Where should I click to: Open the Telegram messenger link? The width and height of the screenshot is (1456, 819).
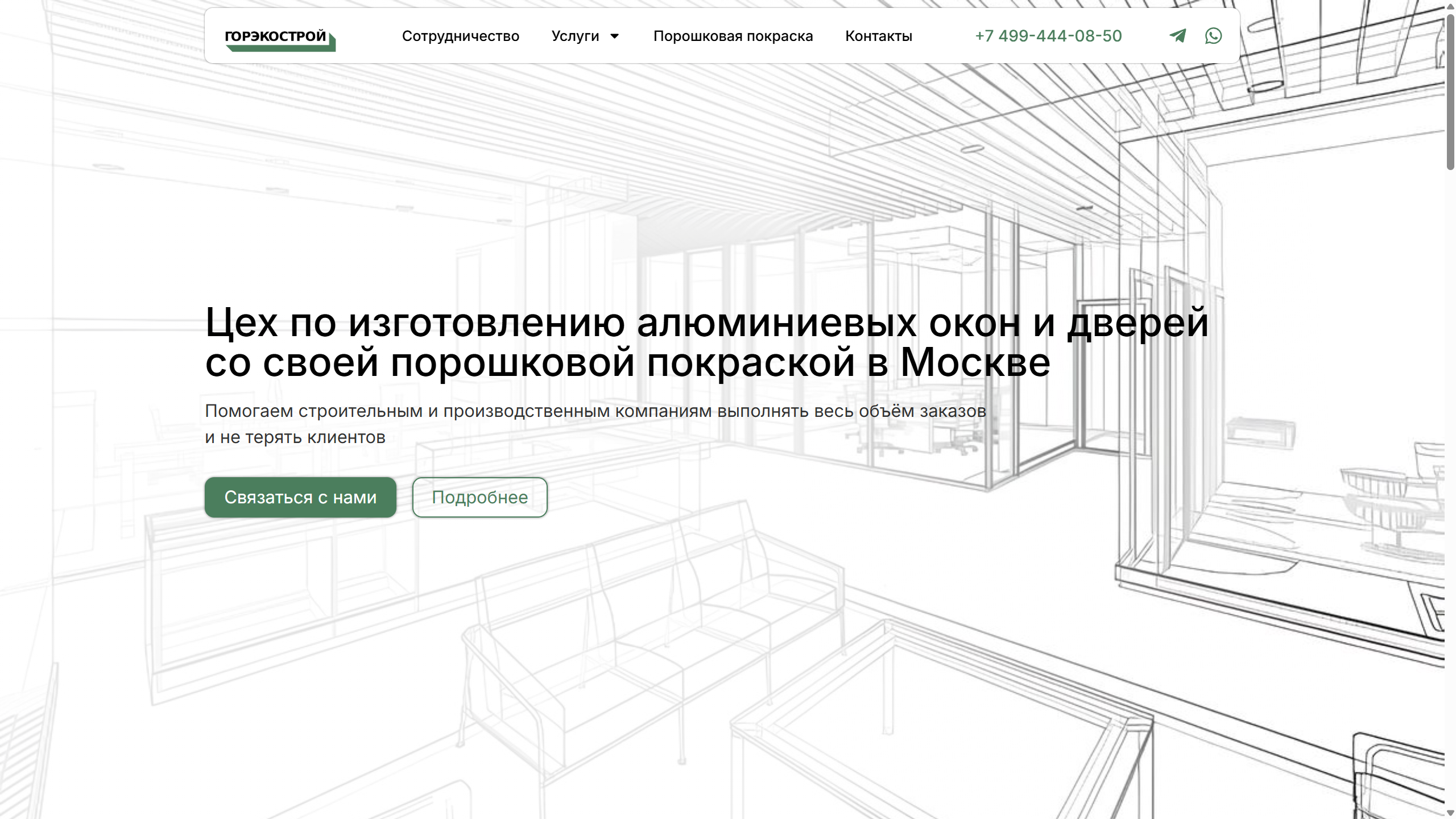[1177, 36]
